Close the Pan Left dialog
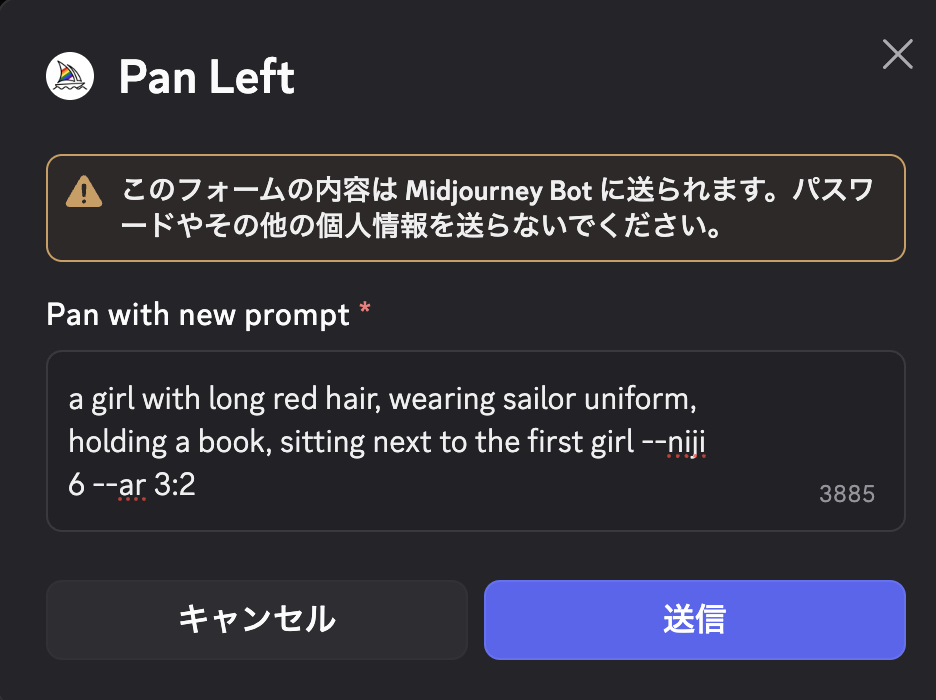 (x=897, y=55)
